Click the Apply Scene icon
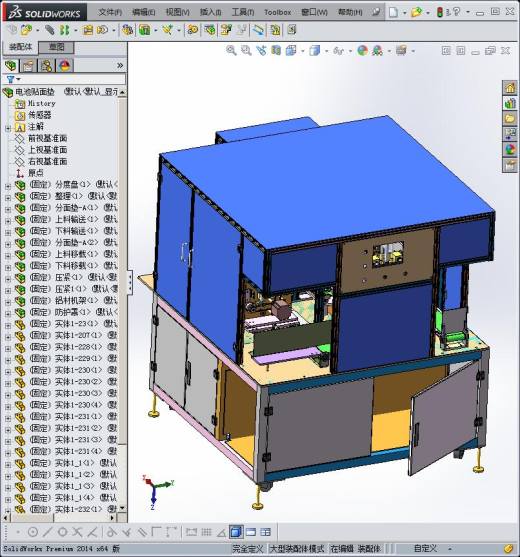Viewport: 520px width, 557px height. point(377,50)
